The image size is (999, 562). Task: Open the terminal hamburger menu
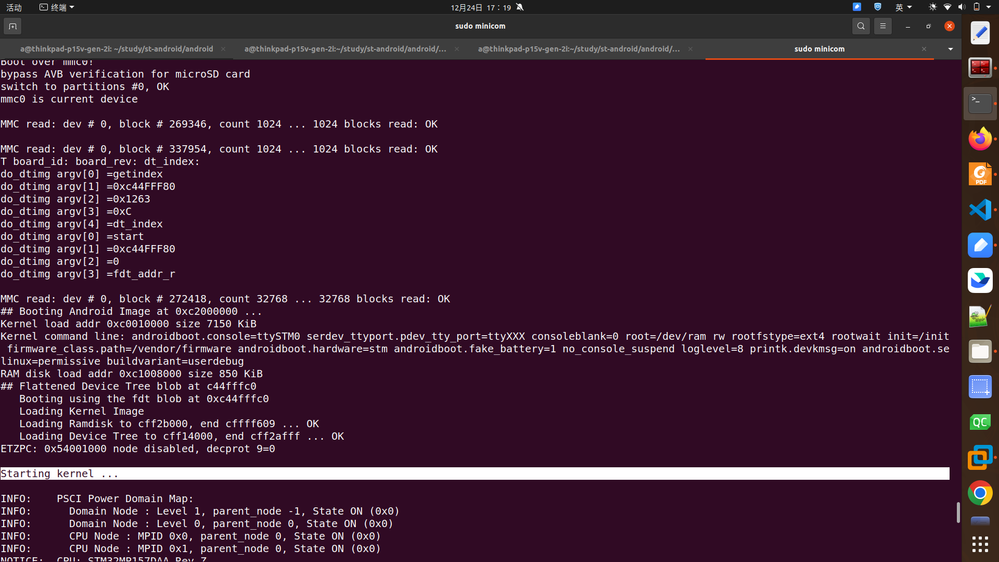coord(882,26)
